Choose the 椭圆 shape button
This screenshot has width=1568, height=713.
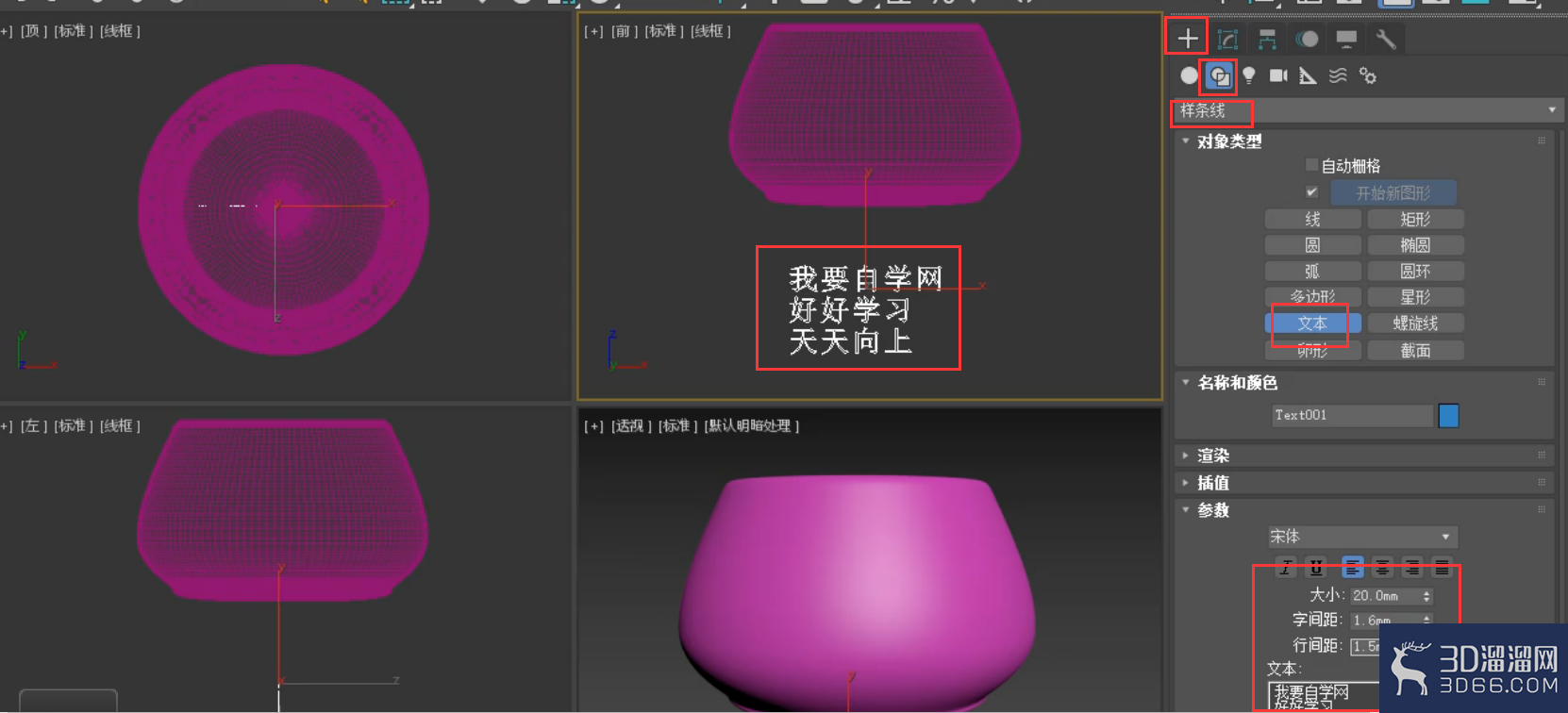click(1415, 245)
